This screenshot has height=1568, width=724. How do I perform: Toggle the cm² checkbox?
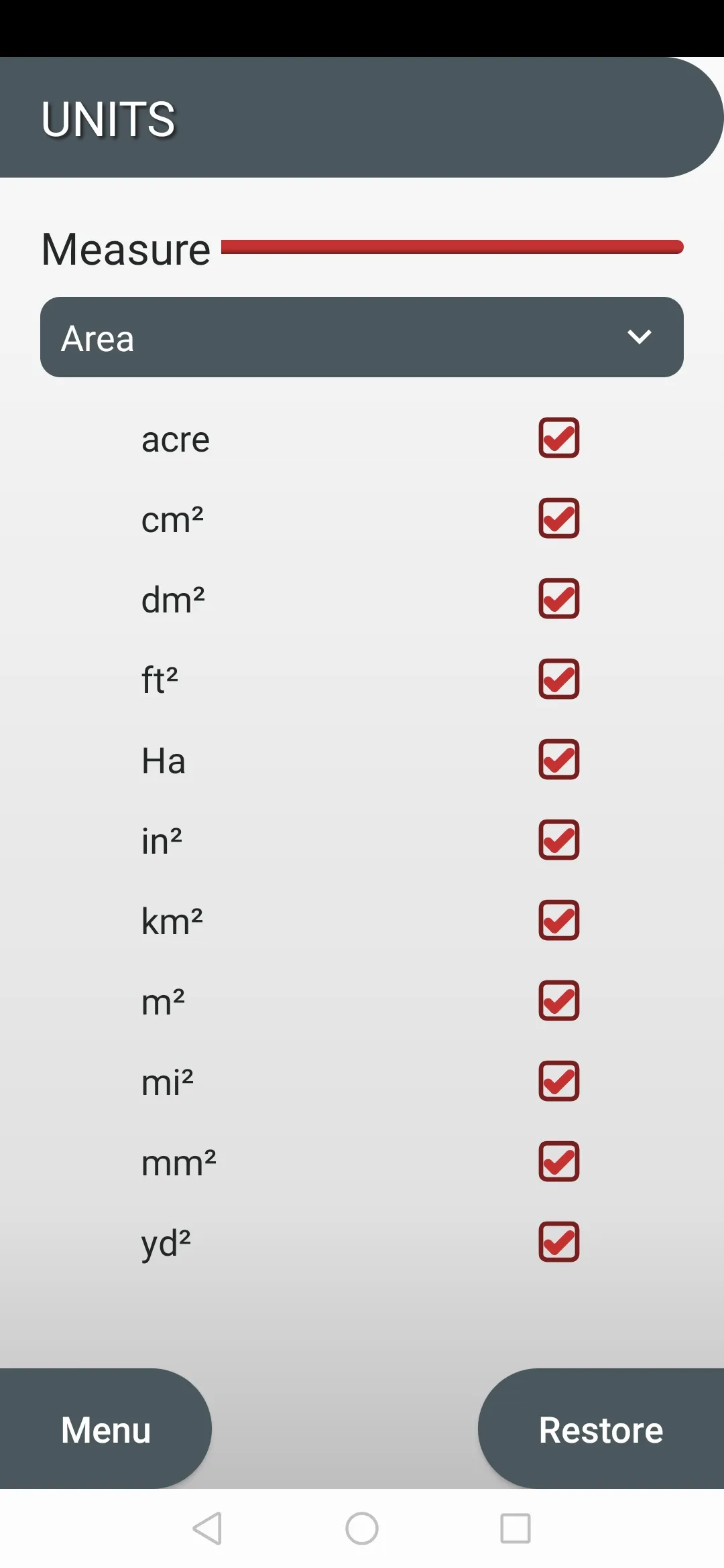(x=558, y=519)
